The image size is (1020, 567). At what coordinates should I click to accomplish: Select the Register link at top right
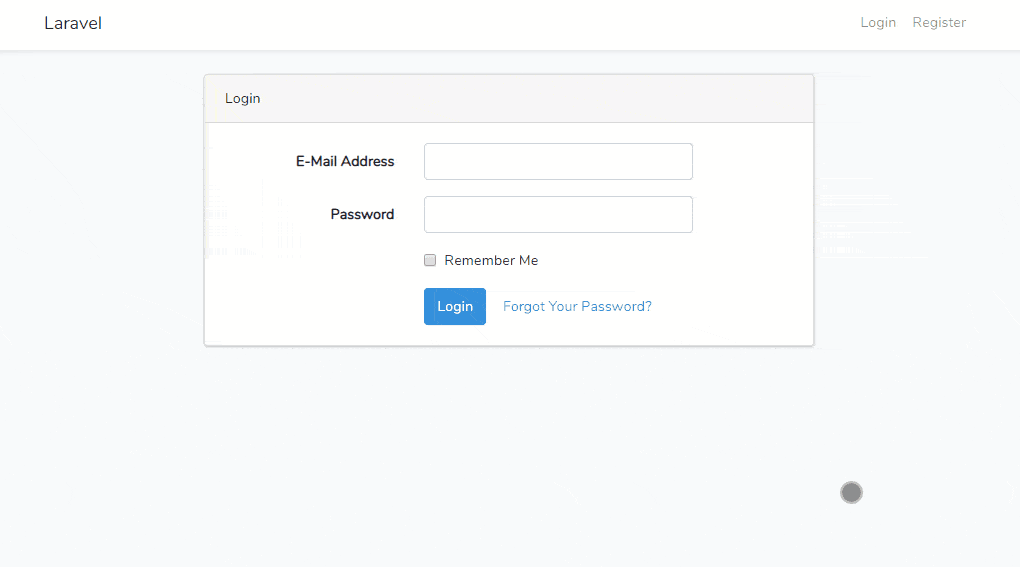point(939,23)
